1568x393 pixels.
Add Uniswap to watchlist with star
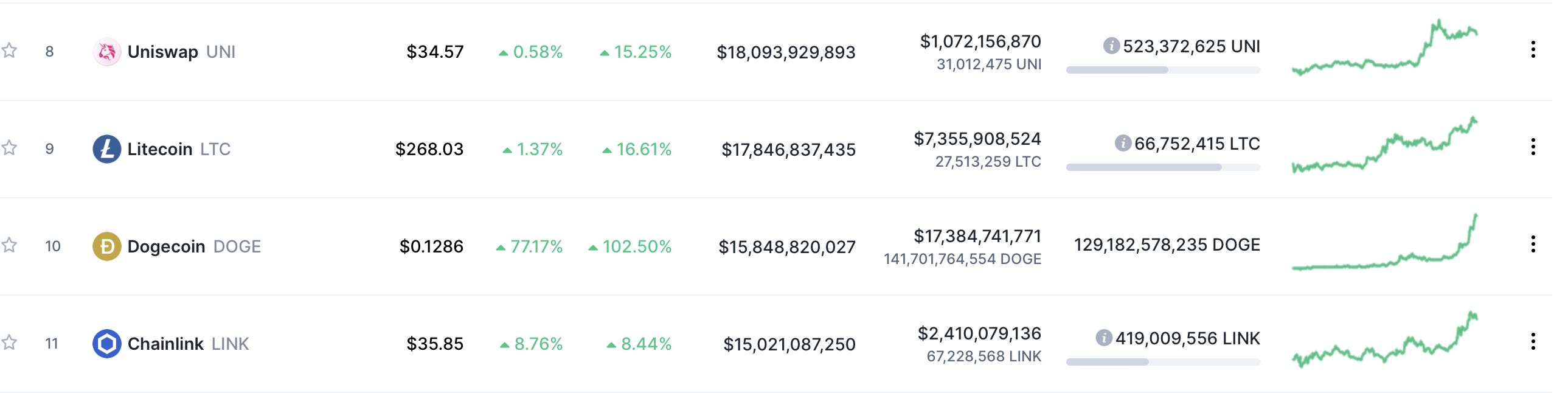pos(9,50)
